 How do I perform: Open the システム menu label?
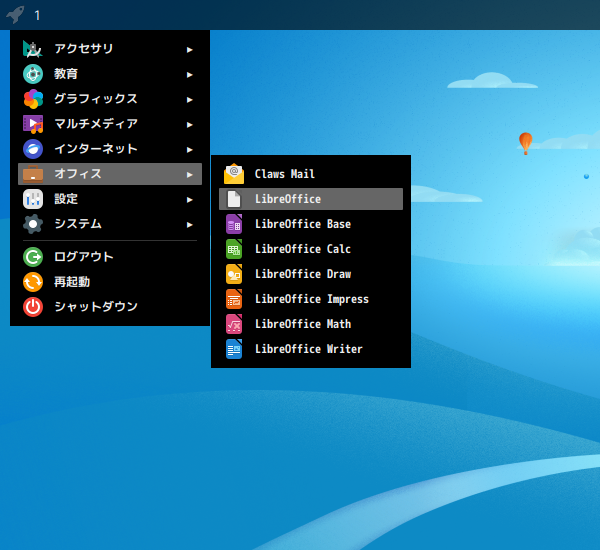78,224
